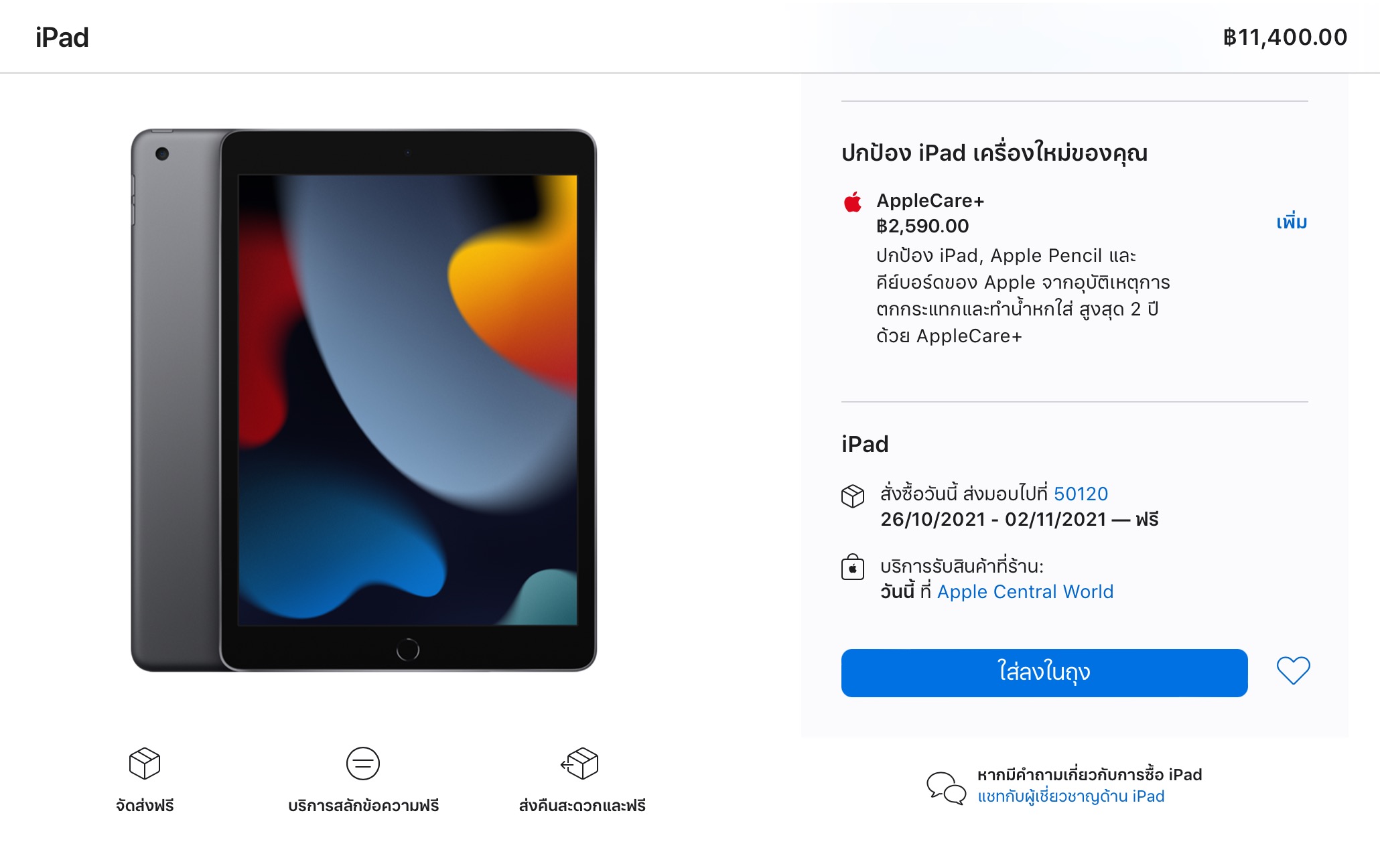Click the free shipping box icon

145,764
